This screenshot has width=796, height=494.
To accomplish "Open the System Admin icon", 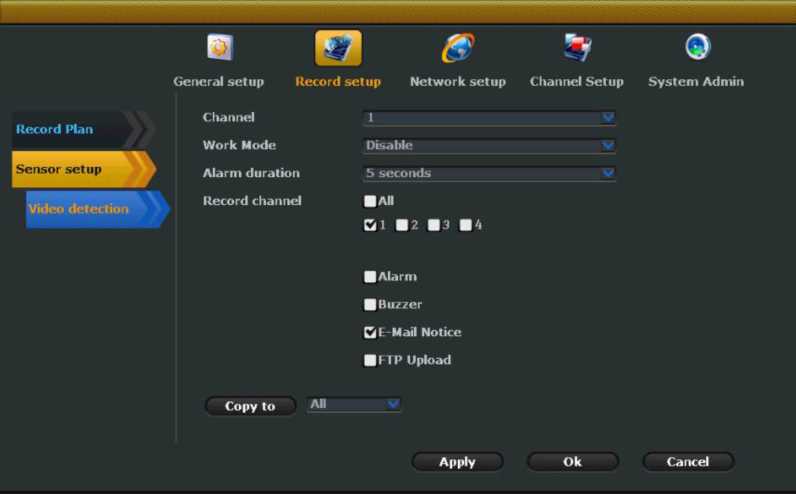I will click(696, 48).
